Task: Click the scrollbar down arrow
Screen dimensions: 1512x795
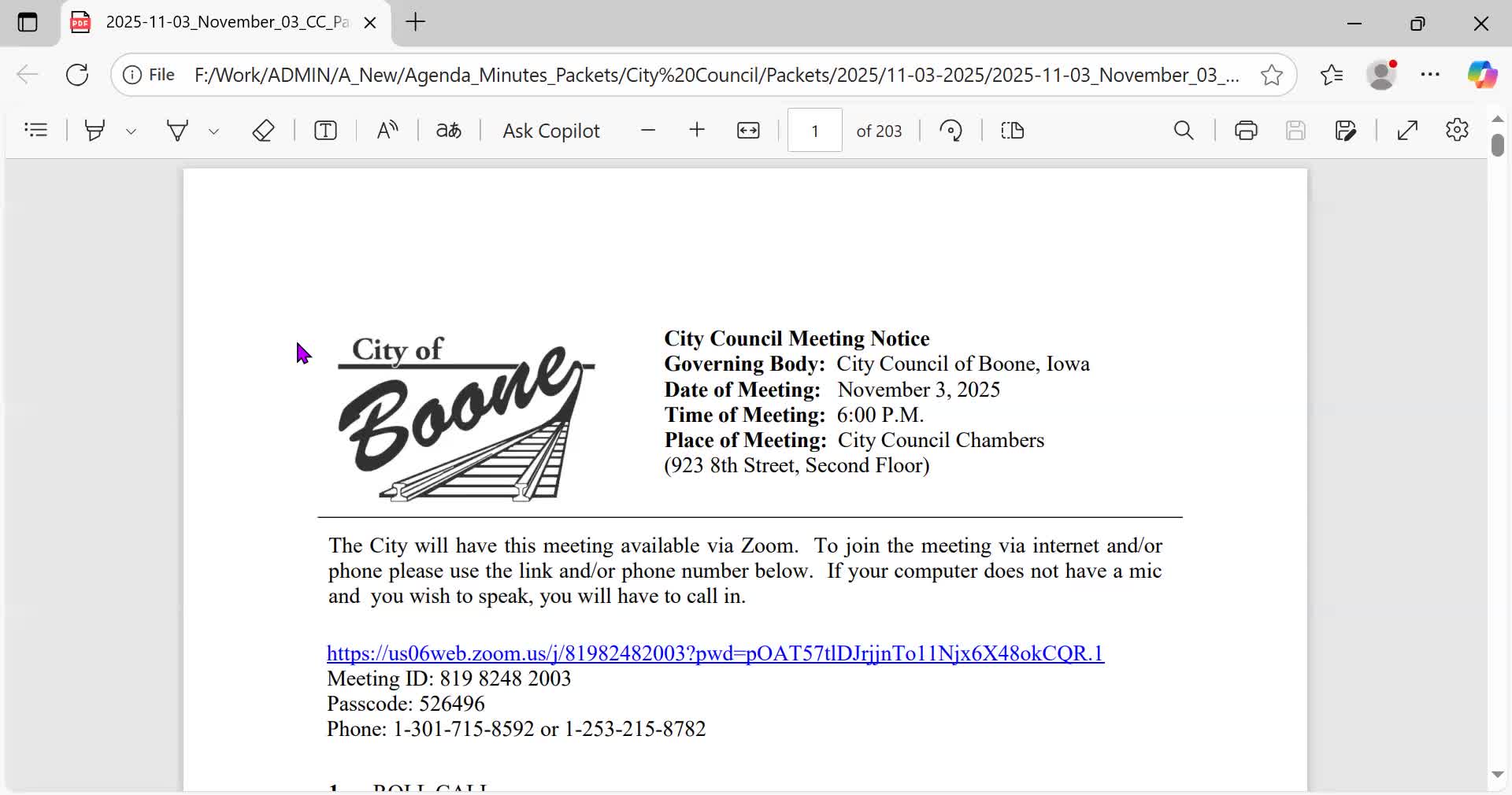Action: [1497, 775]
